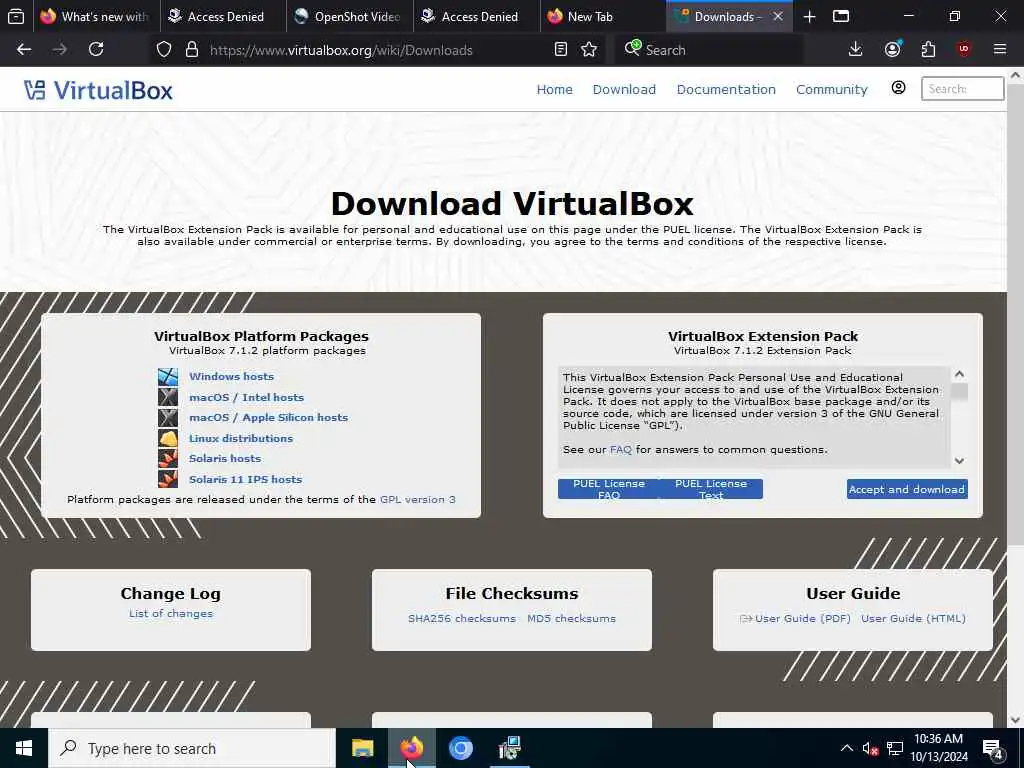Image resolution: width=1024 pixels, height=768 pixels.
Task: Click Accept and download button
Action: pos(907,489)
